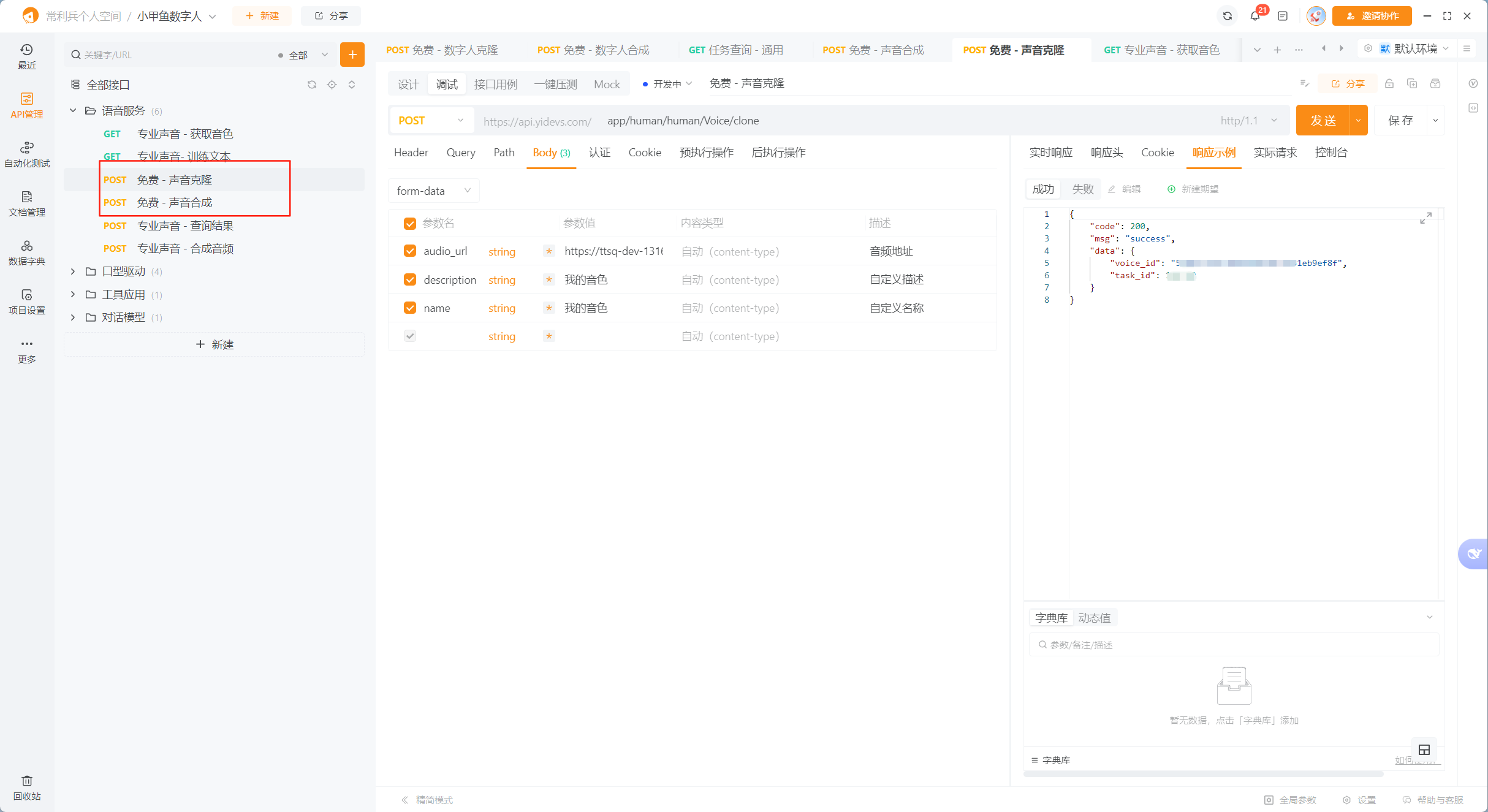1488x812 pixels.
Task: Click the 邀请协作 button
Action: [1372, 16]
